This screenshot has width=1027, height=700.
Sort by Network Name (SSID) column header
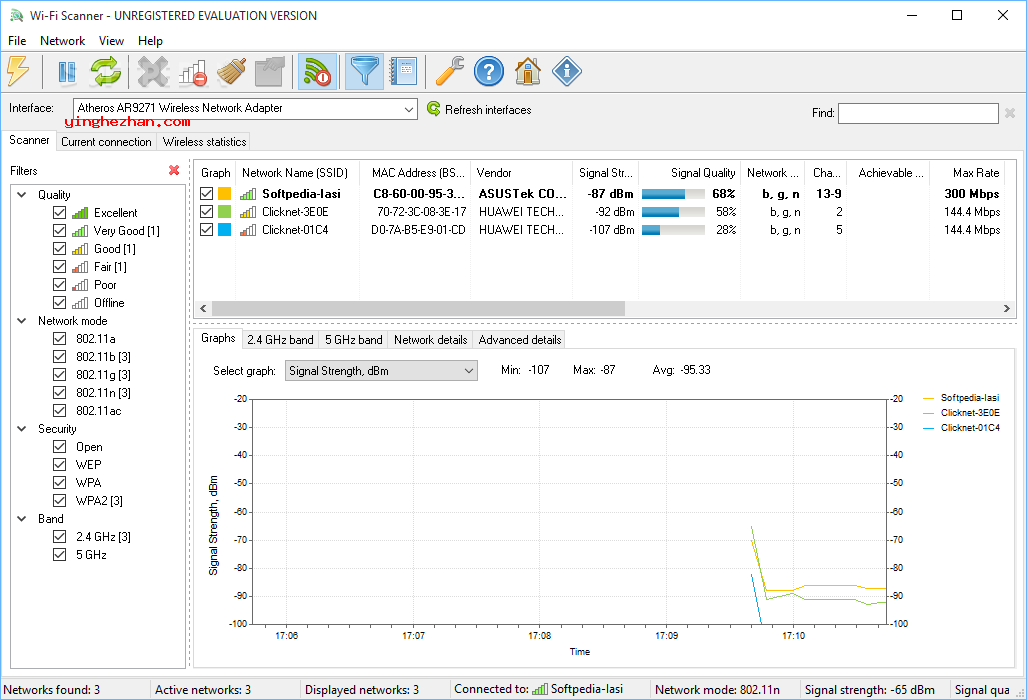pos(295,173)
